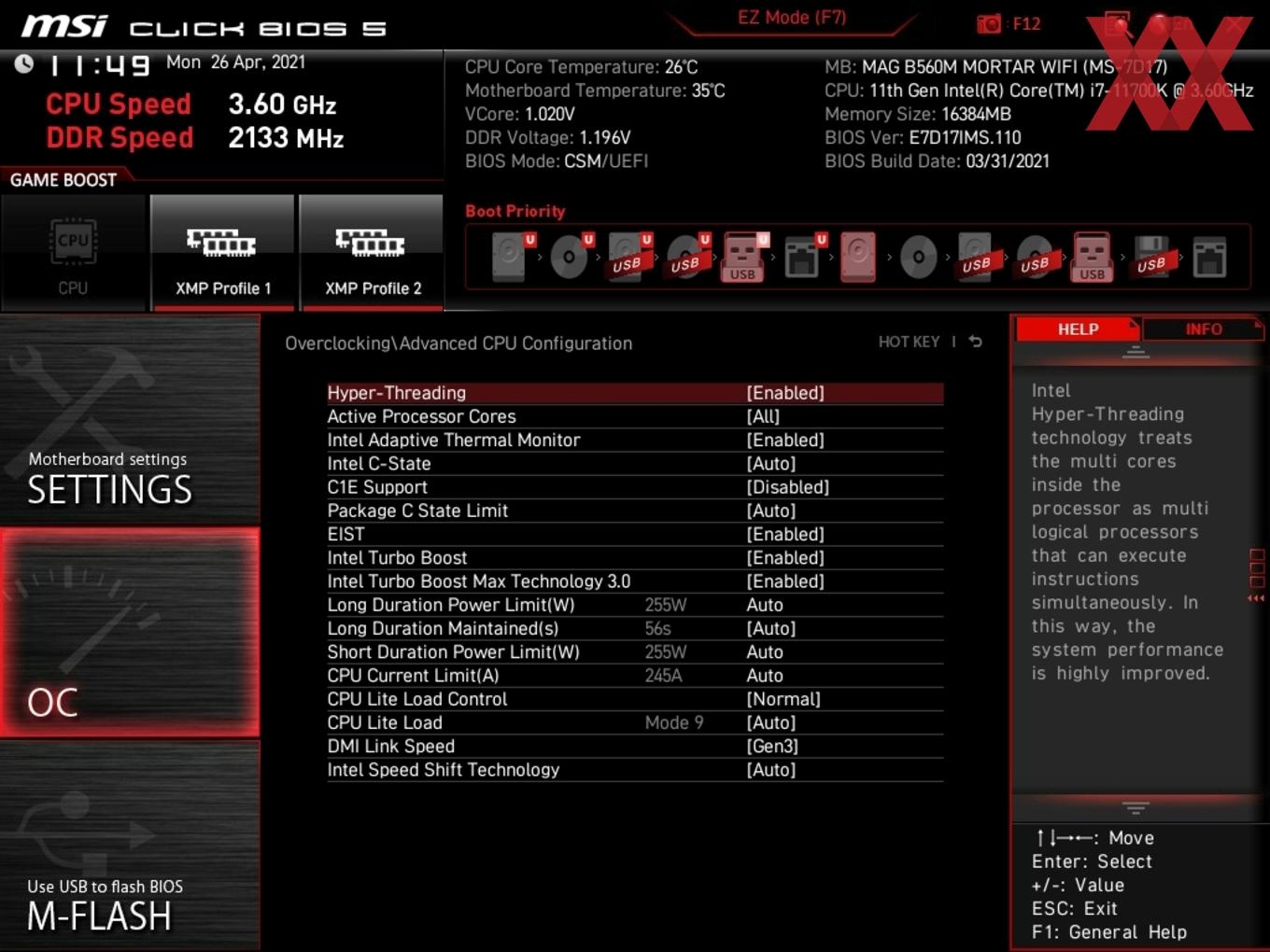Open DMI Link Speed [Gen3] dropdown

[772, 746]
